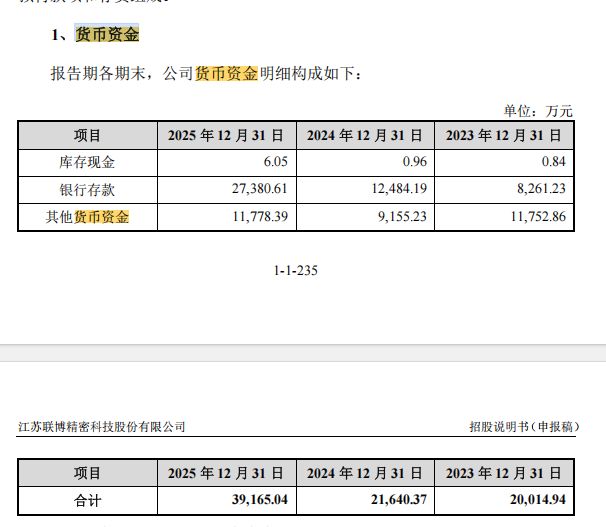
Task: Click the highlighted 货币资金 in the sentence
Action: (226, 73)
